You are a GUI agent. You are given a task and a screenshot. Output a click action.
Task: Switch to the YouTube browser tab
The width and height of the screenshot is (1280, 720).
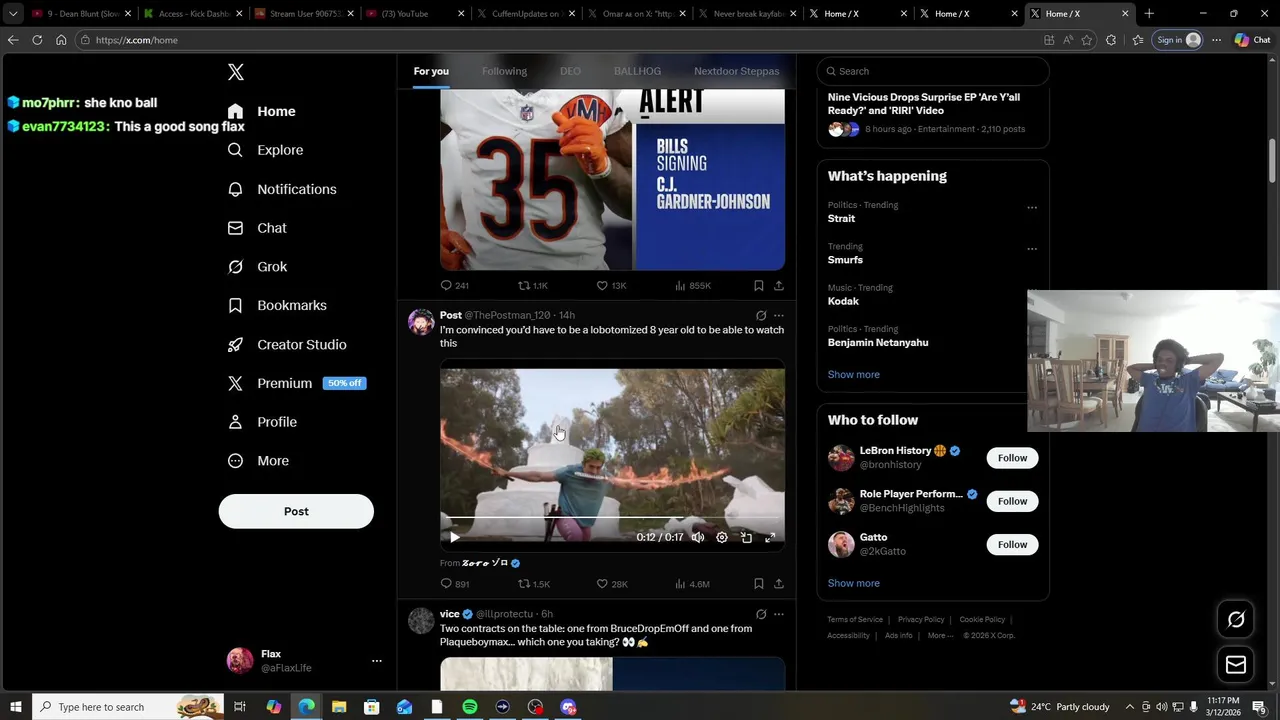[415, 14]
